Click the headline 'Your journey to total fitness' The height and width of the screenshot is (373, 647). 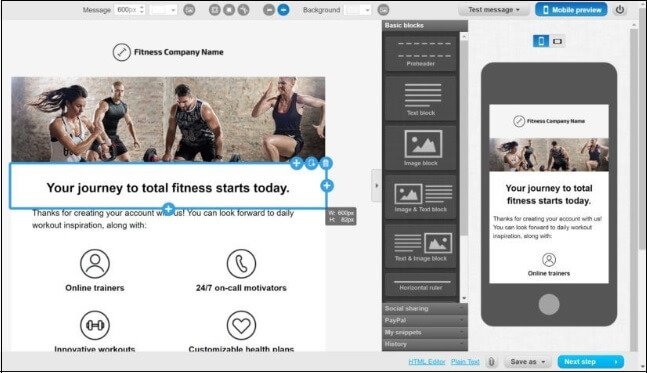168,188
